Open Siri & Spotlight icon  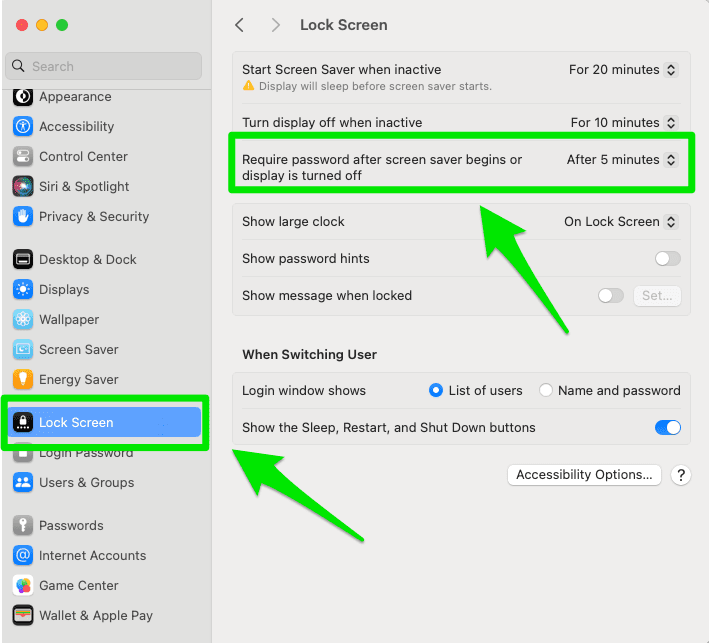(x=22, y=187)
